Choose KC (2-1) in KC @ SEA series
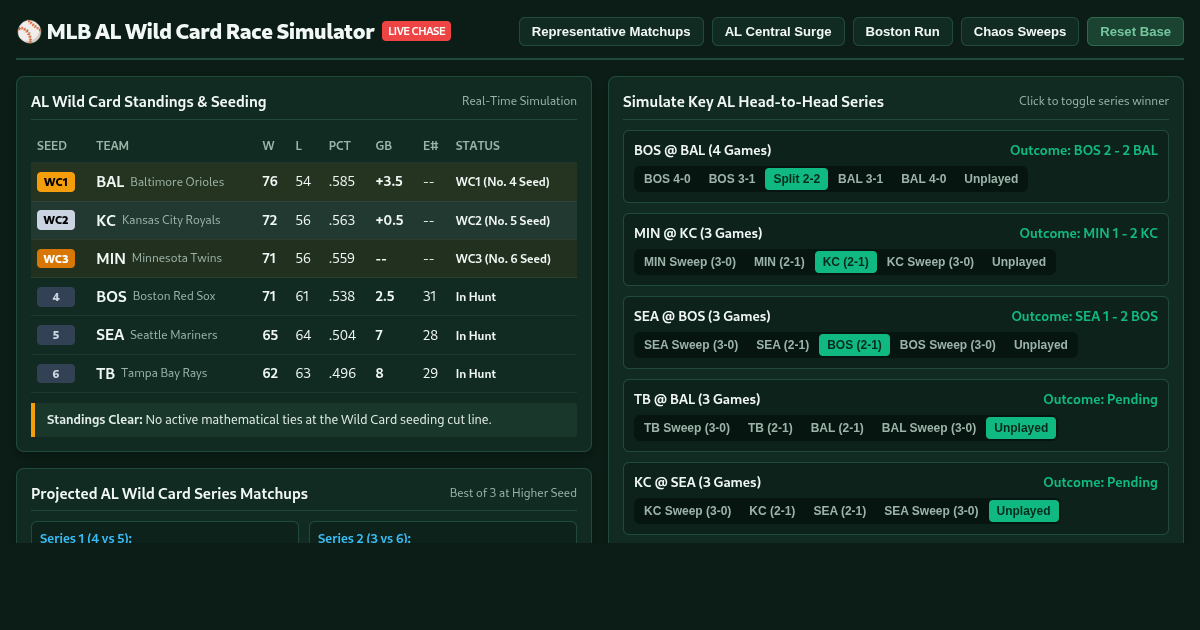 click(x=772, y=511)
